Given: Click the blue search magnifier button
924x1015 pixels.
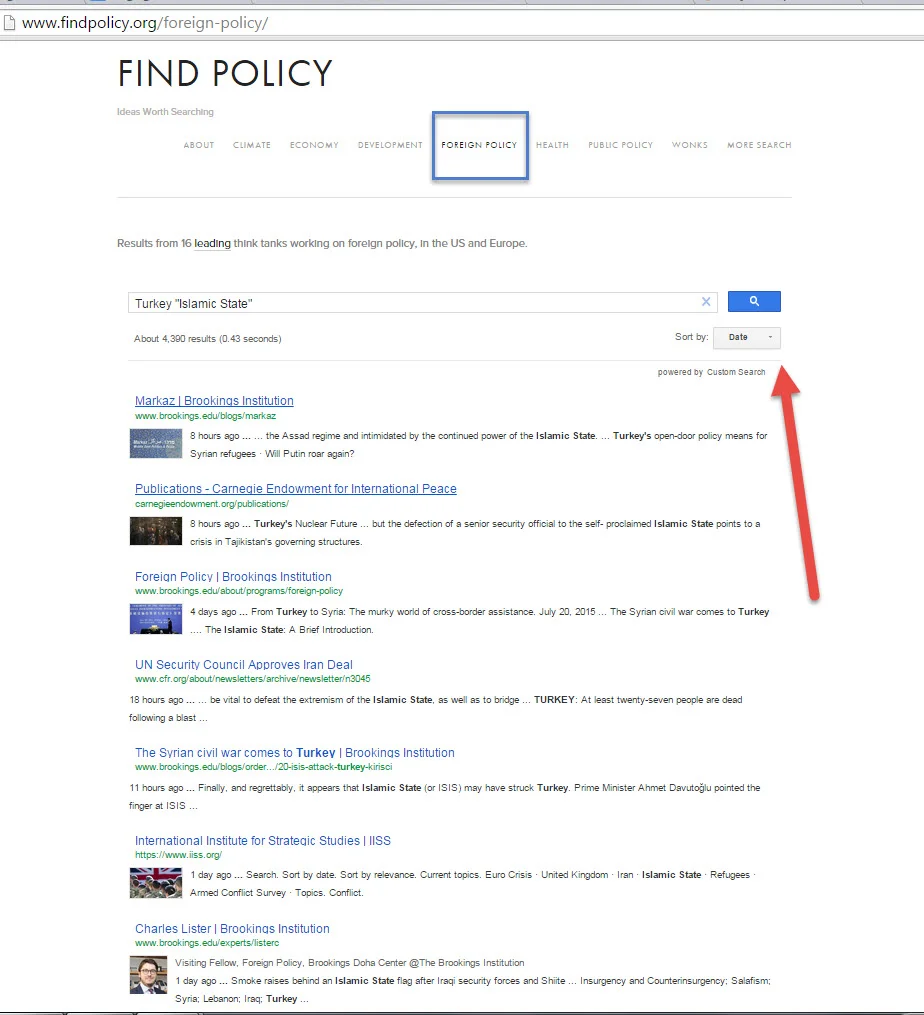Looking at the screenshot, I should 754,302.
